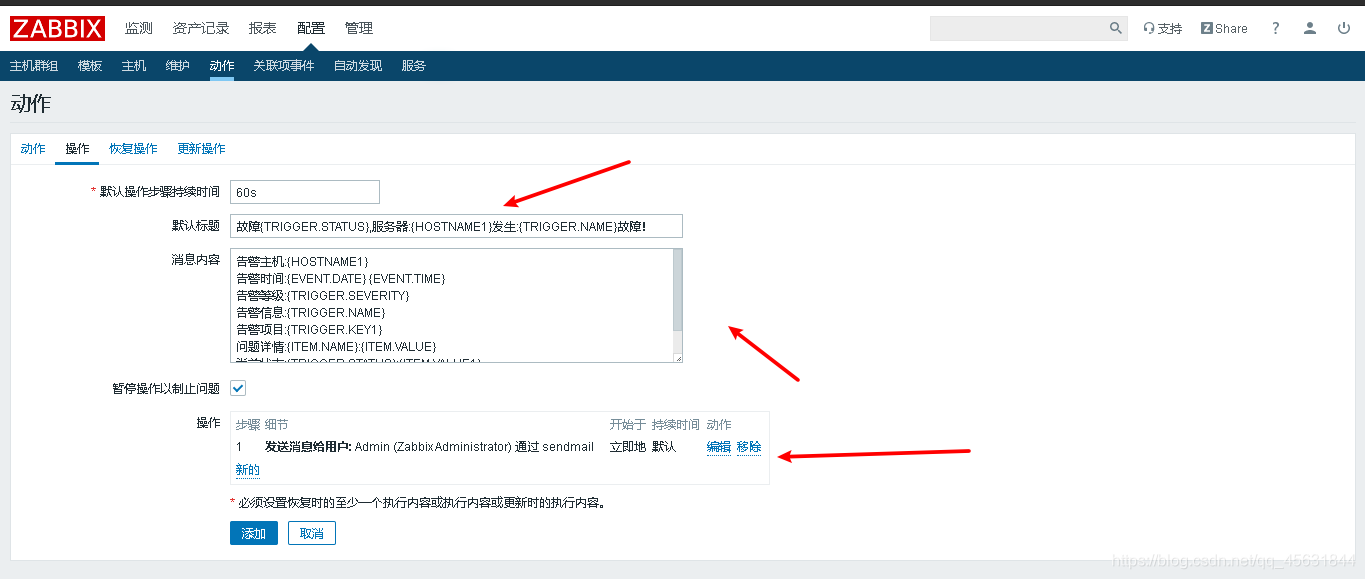The width and height of the screenshot is (1365, 579).
Task: Open the 资产记录 menu
Action: coord(201,28)
